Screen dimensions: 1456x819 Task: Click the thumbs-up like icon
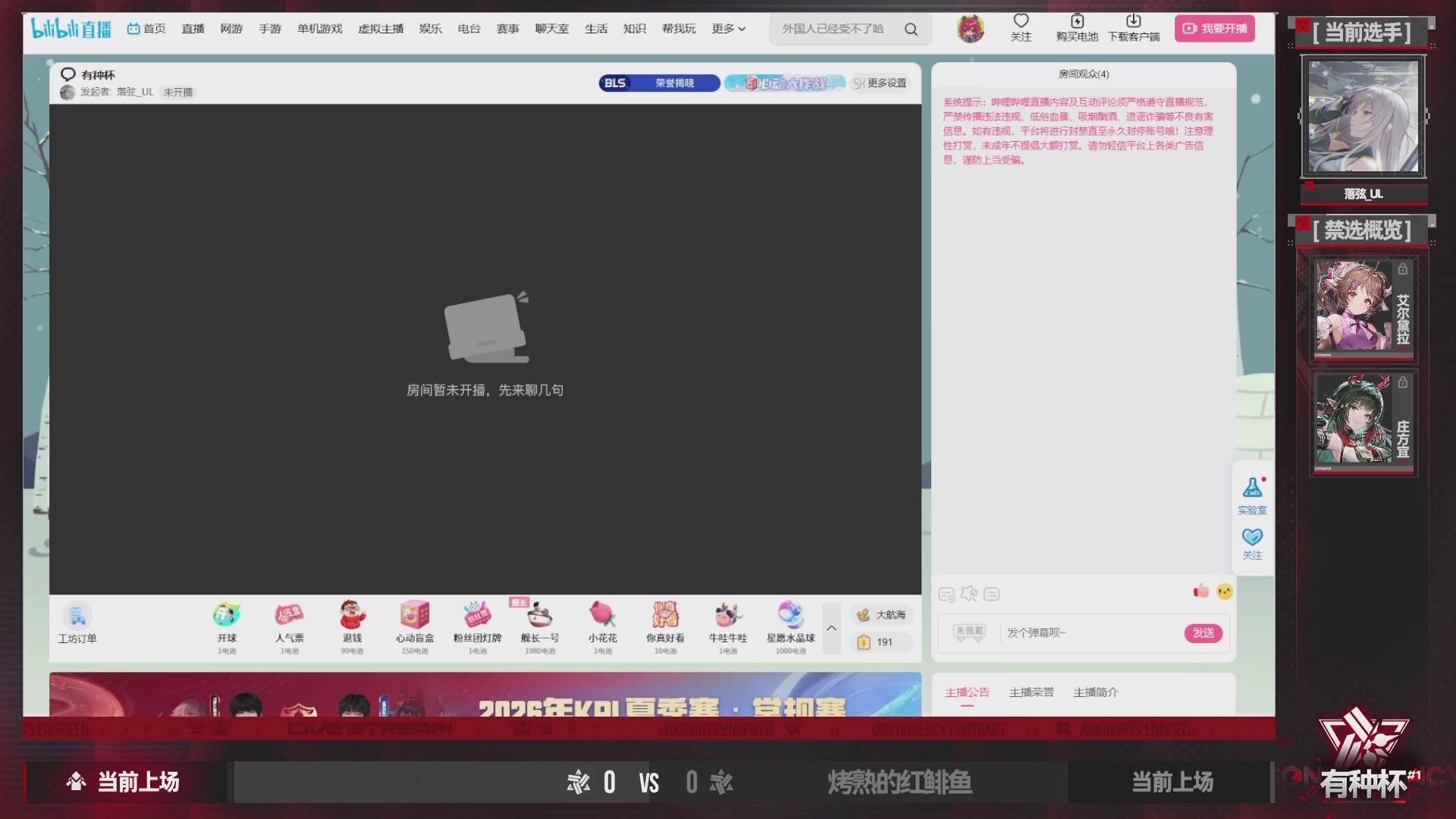(x=1201, y=591)
